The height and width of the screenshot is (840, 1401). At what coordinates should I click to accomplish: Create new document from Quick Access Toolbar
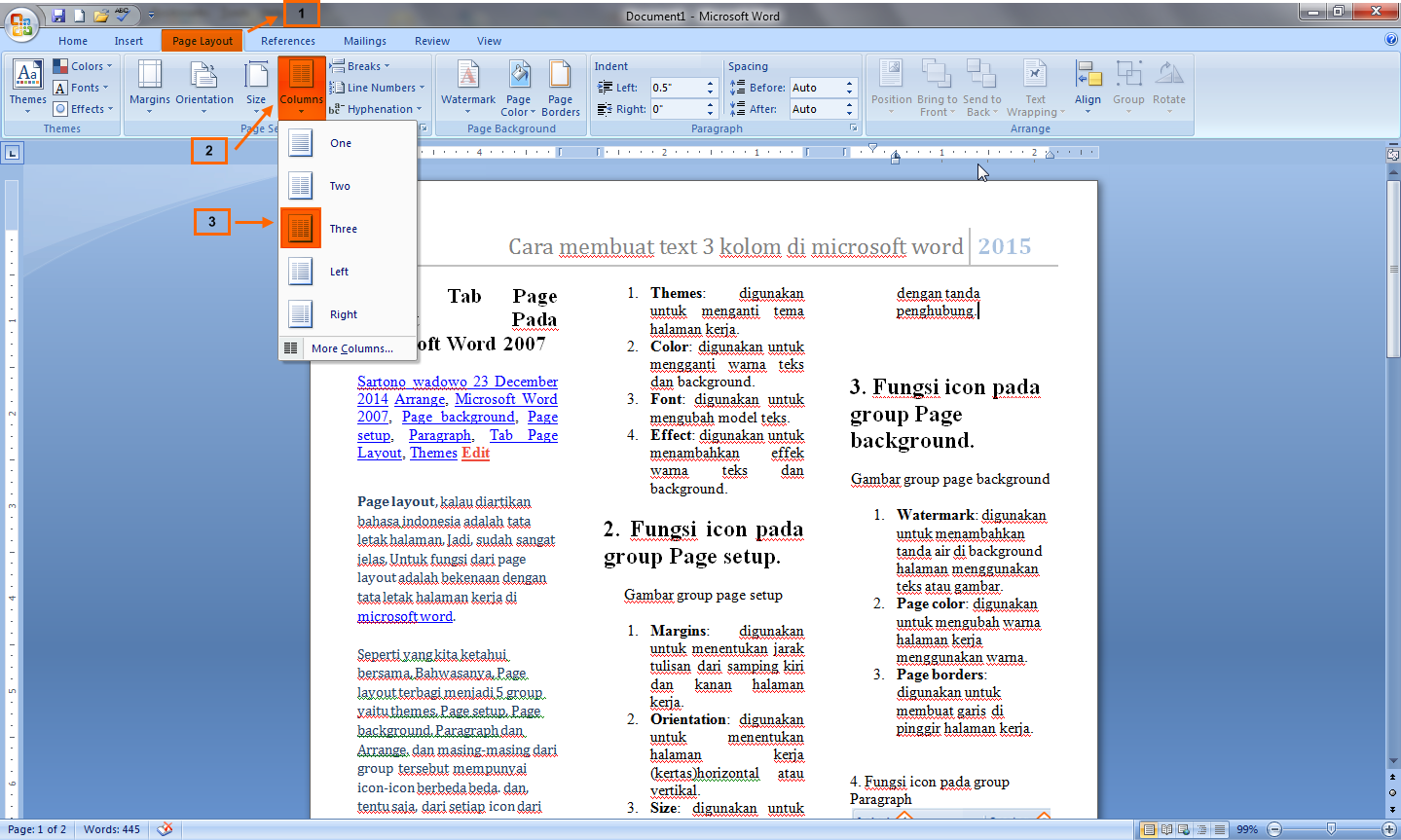point(80,16)
